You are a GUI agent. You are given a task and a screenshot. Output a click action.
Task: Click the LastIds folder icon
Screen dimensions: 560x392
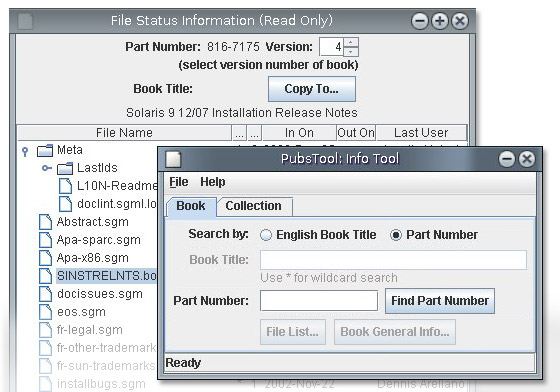click(65, 168)
